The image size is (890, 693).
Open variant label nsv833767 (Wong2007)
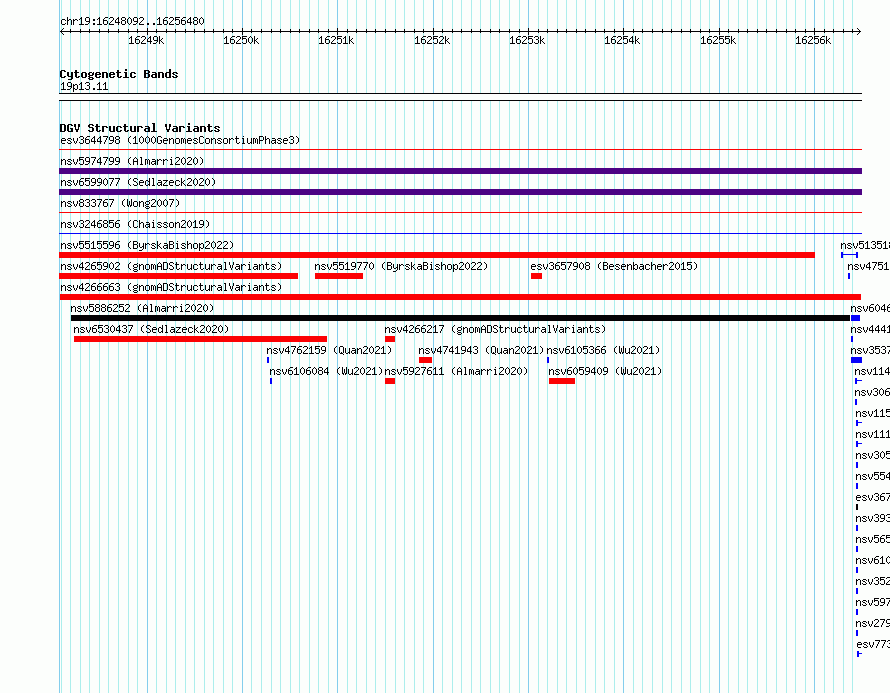click(x=120, y=203)
